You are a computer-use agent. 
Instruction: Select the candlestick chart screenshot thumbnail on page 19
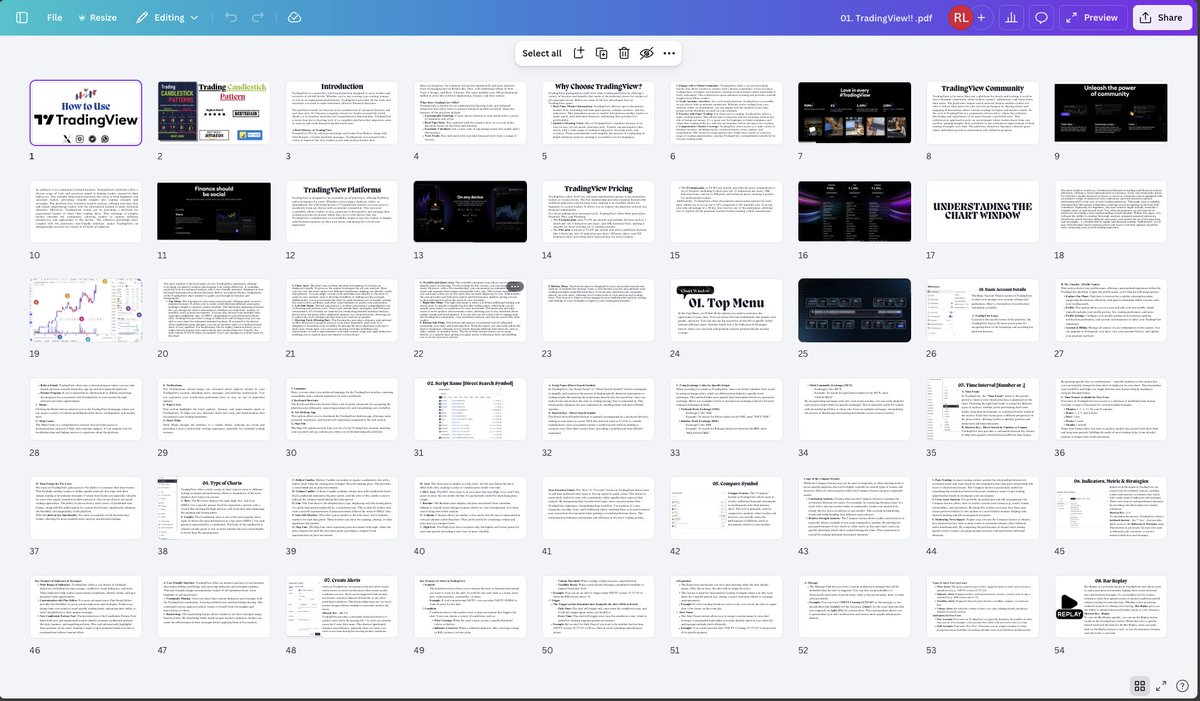(x=85, y=308)
